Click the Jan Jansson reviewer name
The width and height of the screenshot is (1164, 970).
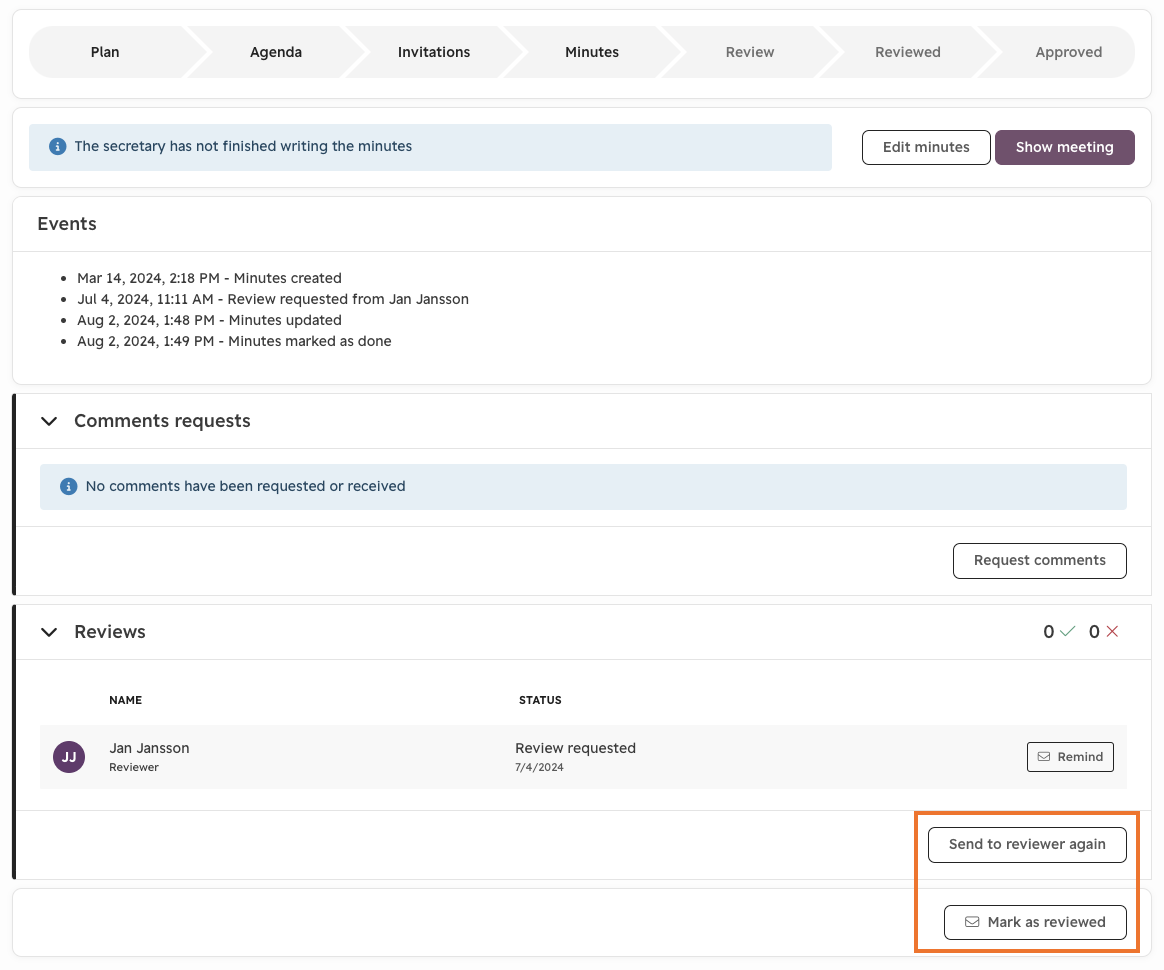149,748
